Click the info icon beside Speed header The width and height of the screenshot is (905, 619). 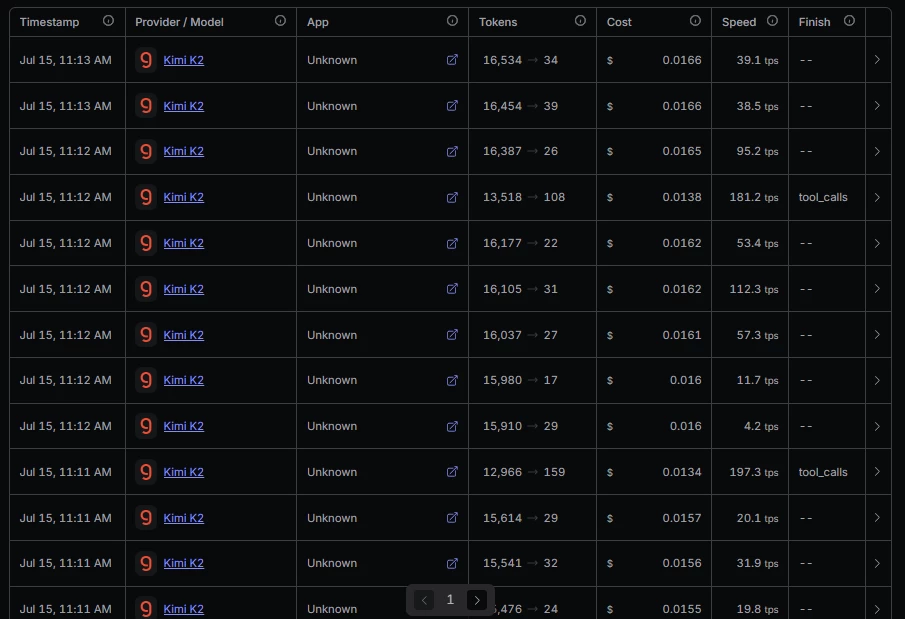(x=772, y=21)
